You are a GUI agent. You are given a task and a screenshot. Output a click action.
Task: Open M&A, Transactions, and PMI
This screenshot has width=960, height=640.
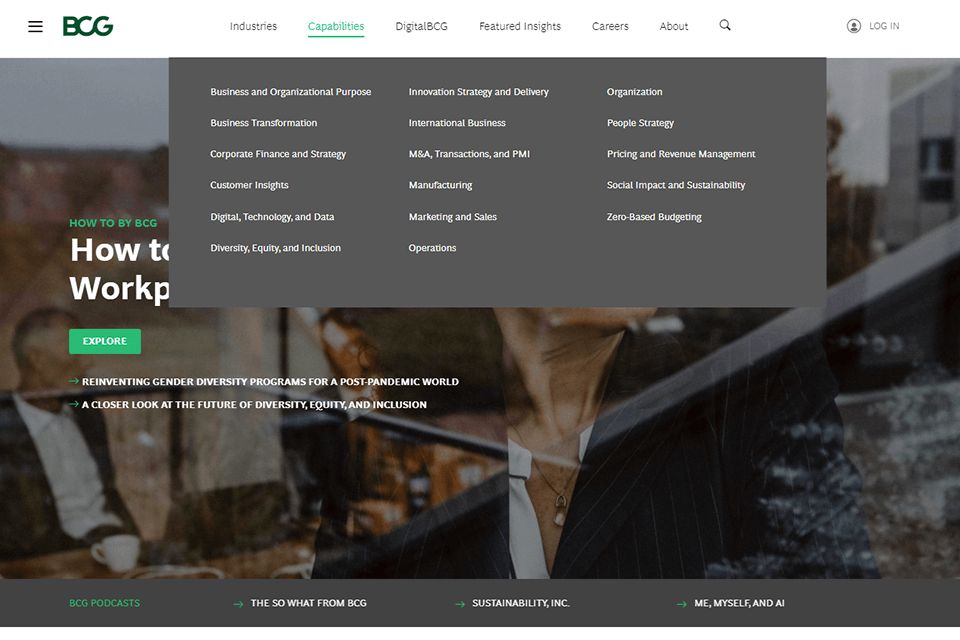tap(470, 154)
